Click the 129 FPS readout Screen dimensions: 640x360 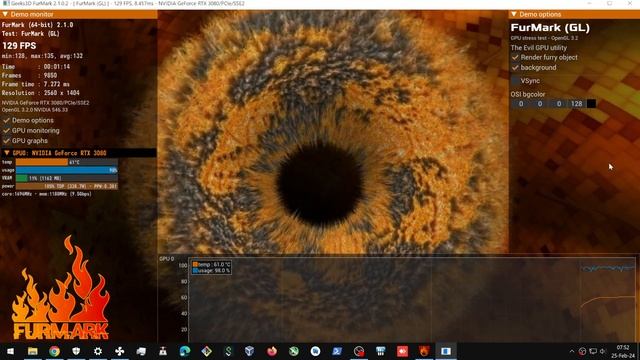(19, 46)
